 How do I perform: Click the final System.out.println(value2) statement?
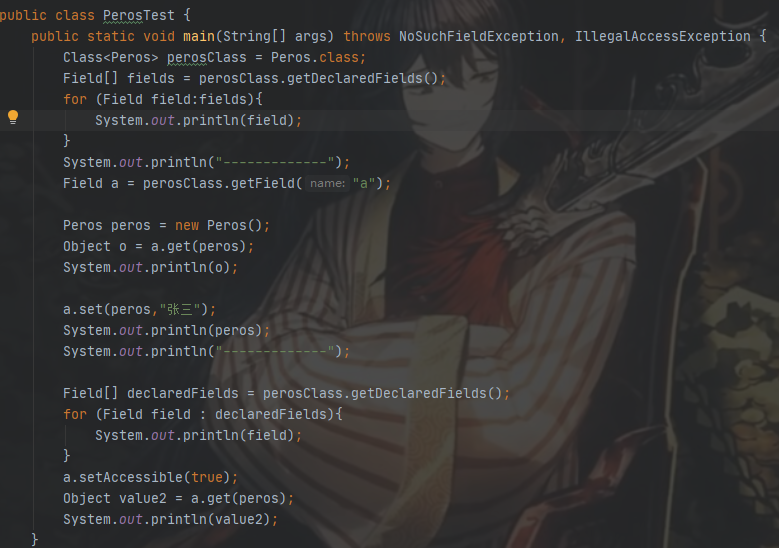(x=170, y=519)
